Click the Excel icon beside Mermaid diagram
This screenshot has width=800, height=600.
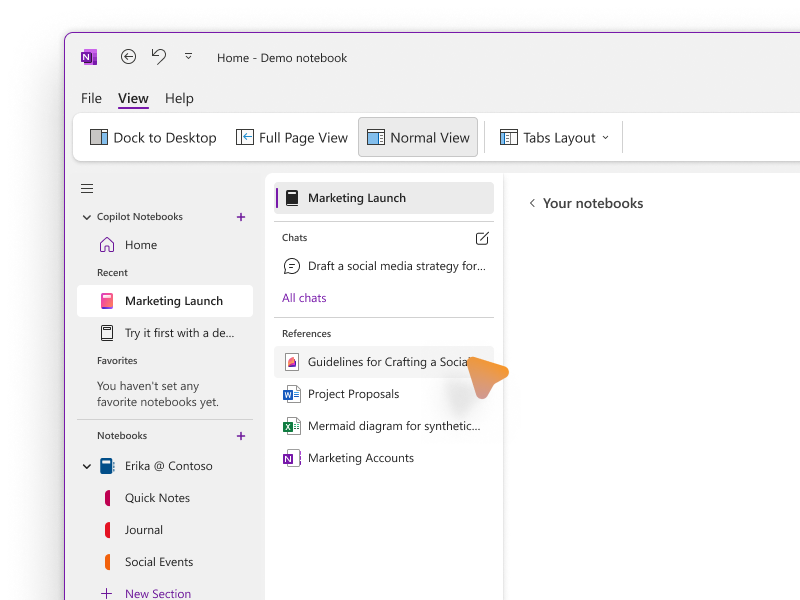(x=291, y=426)
